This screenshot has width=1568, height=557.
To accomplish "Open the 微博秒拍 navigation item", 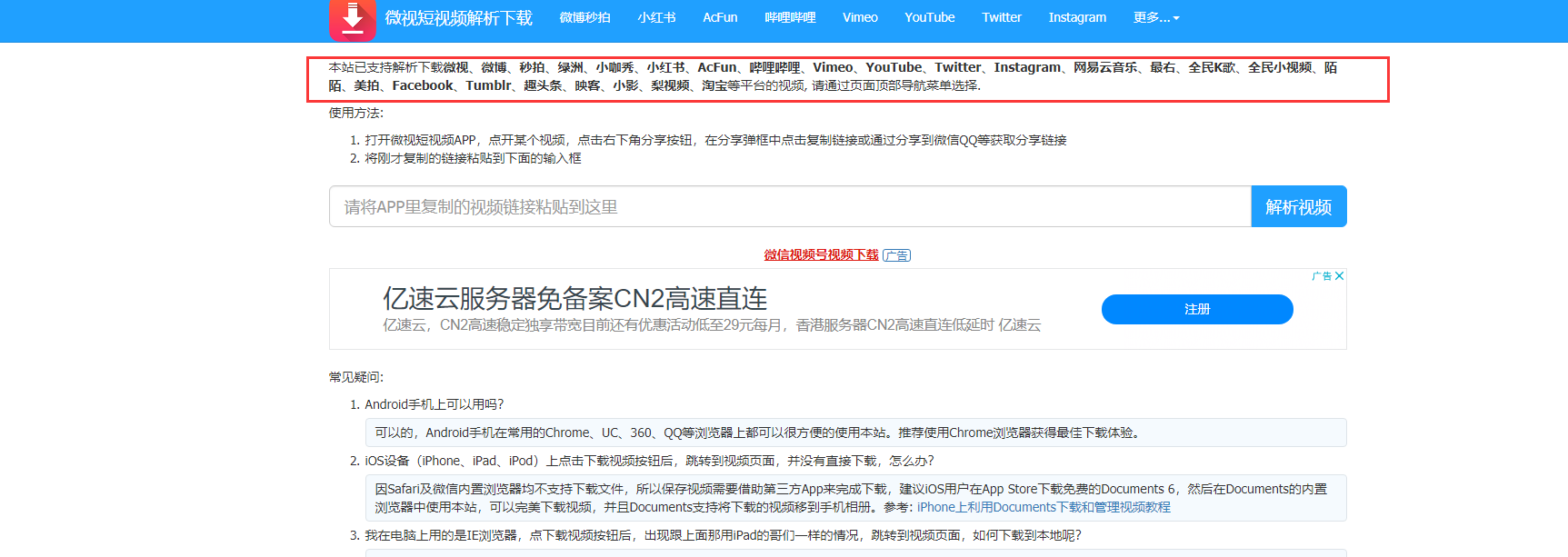I will point(584,17).
